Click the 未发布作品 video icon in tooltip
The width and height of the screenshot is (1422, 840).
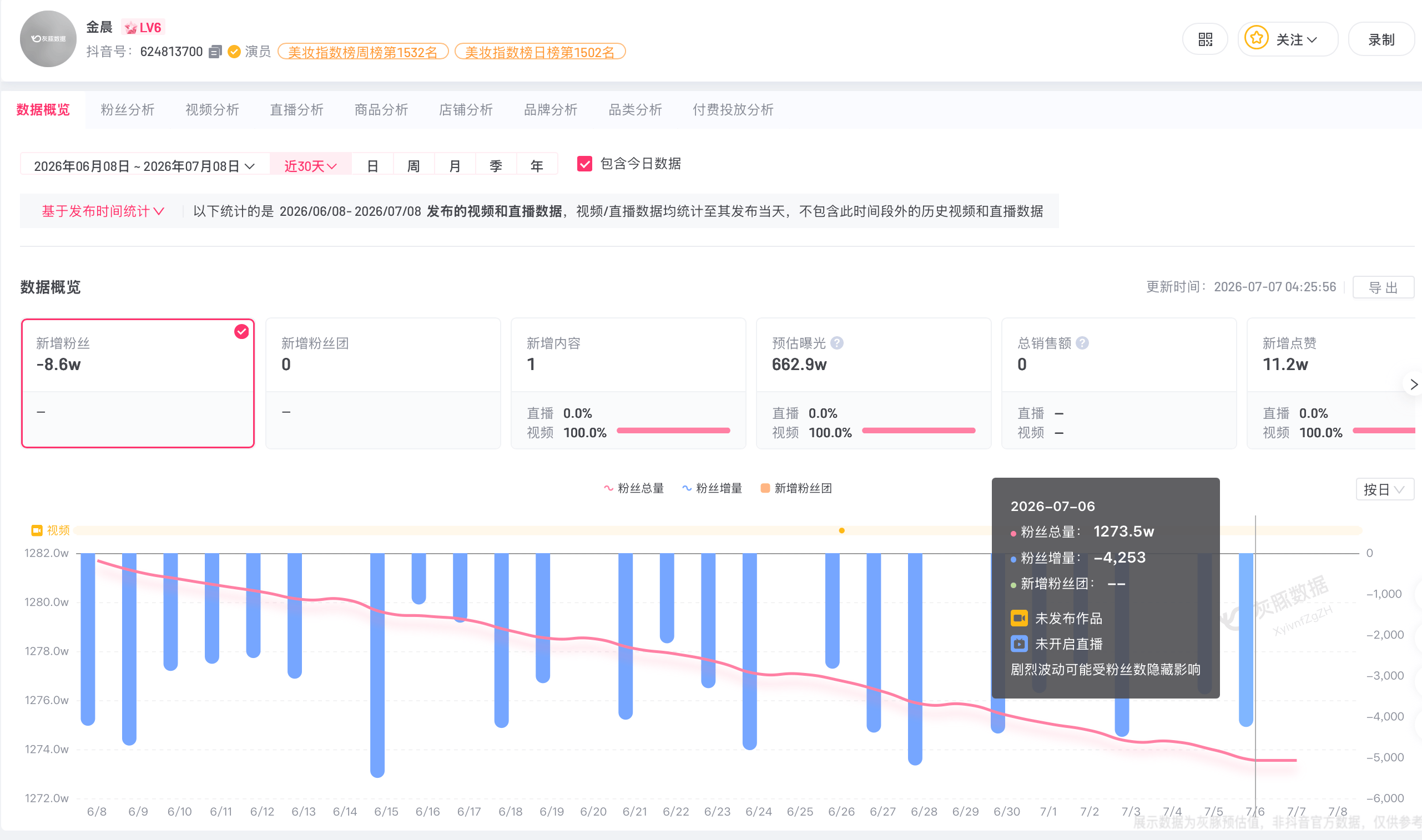click(1019, 618)
